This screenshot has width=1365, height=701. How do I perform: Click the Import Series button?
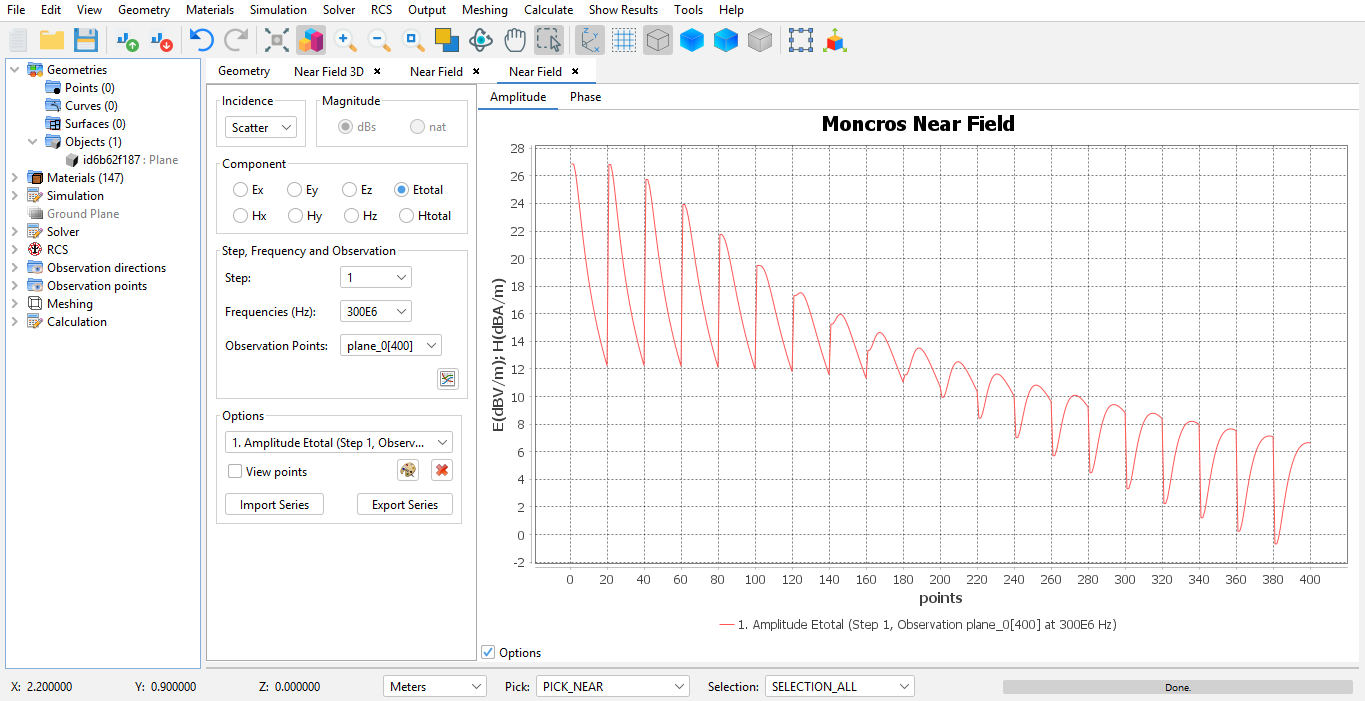[274, 505]
